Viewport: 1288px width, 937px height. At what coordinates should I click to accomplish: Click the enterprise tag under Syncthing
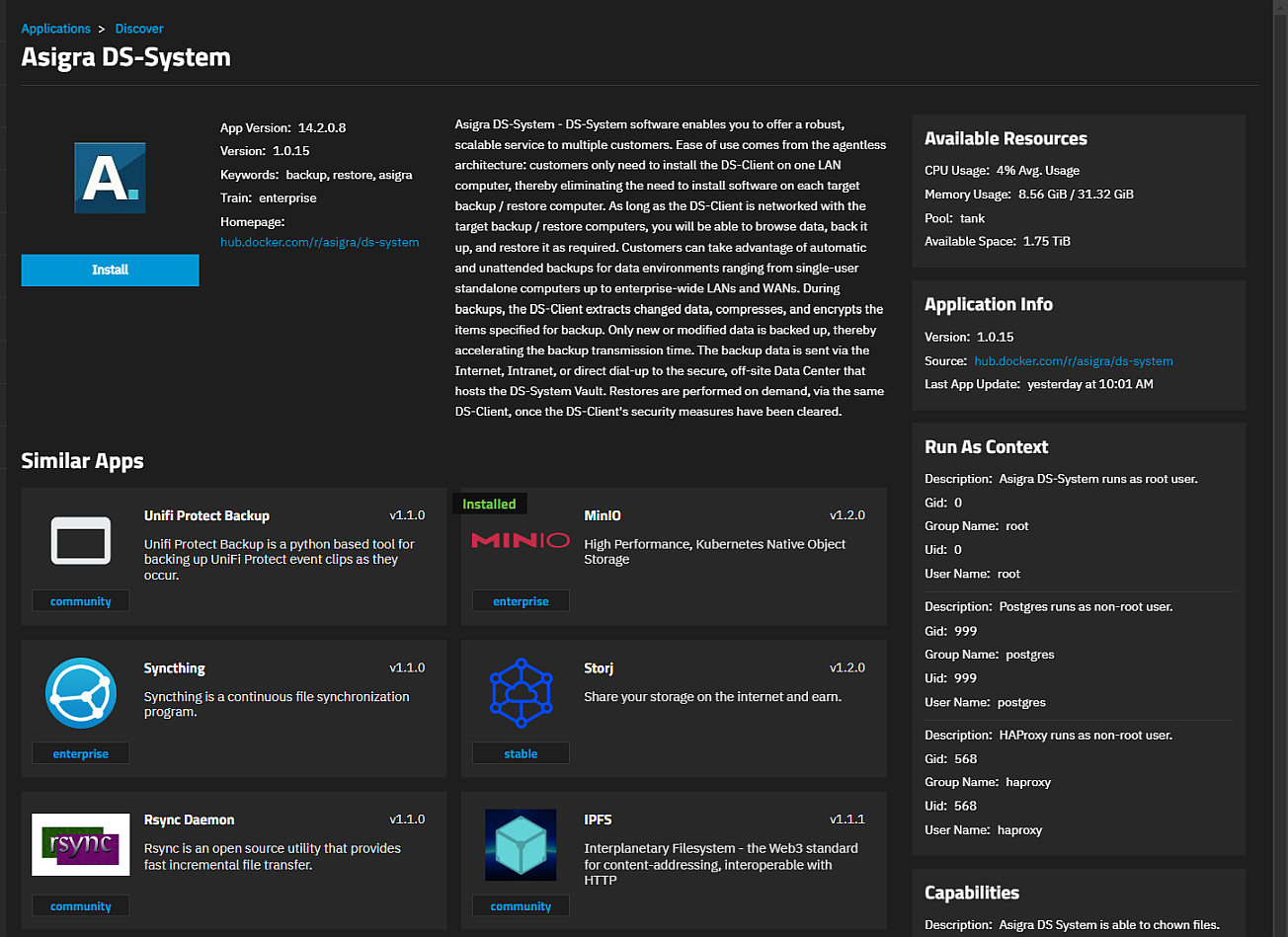[81, 753]
